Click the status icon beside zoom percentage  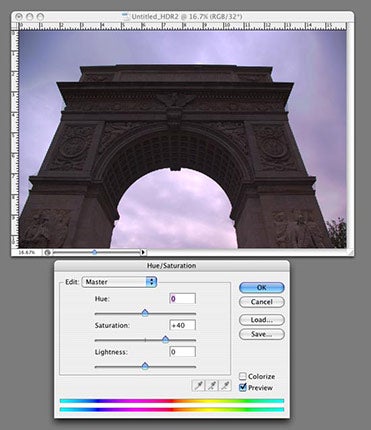coord(47,252)
